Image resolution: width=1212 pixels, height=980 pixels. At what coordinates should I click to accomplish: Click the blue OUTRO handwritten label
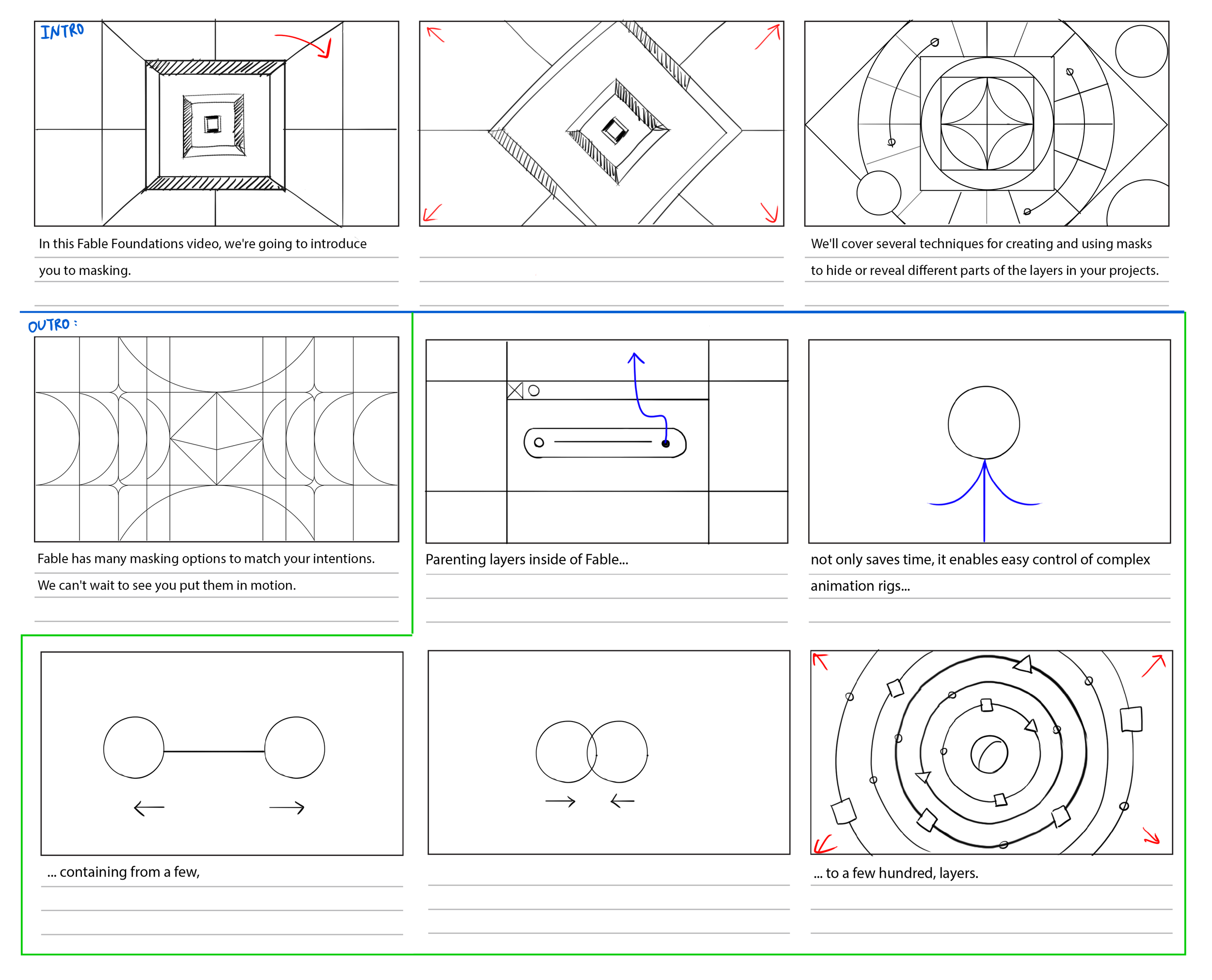49,325
